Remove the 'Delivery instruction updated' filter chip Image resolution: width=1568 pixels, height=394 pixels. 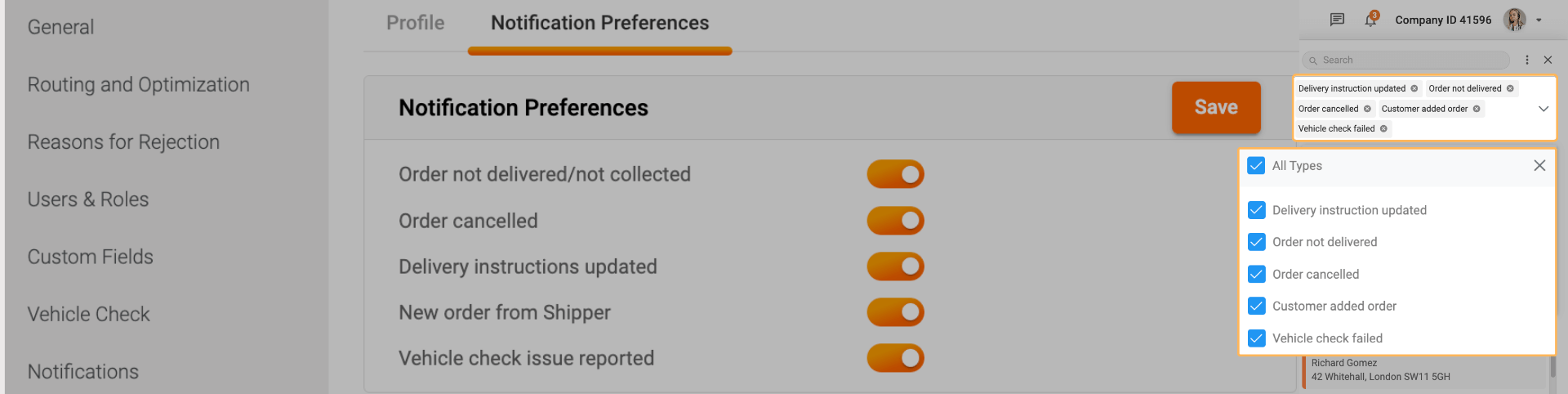[1414, 88]
